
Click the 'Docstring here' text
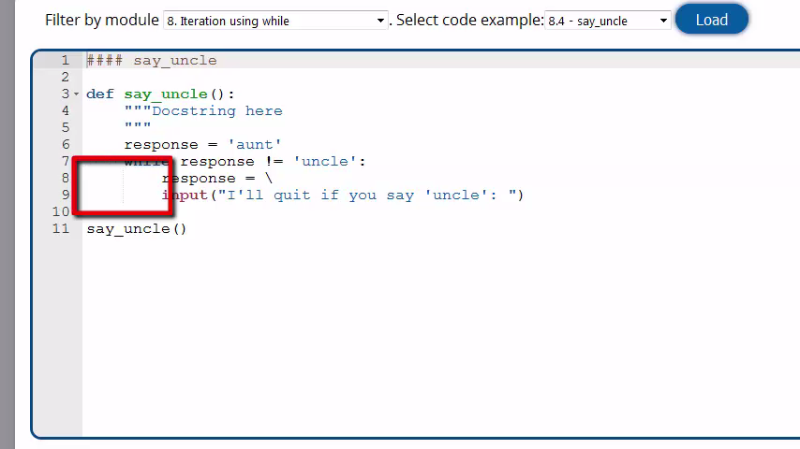click(x=216, y=111)
